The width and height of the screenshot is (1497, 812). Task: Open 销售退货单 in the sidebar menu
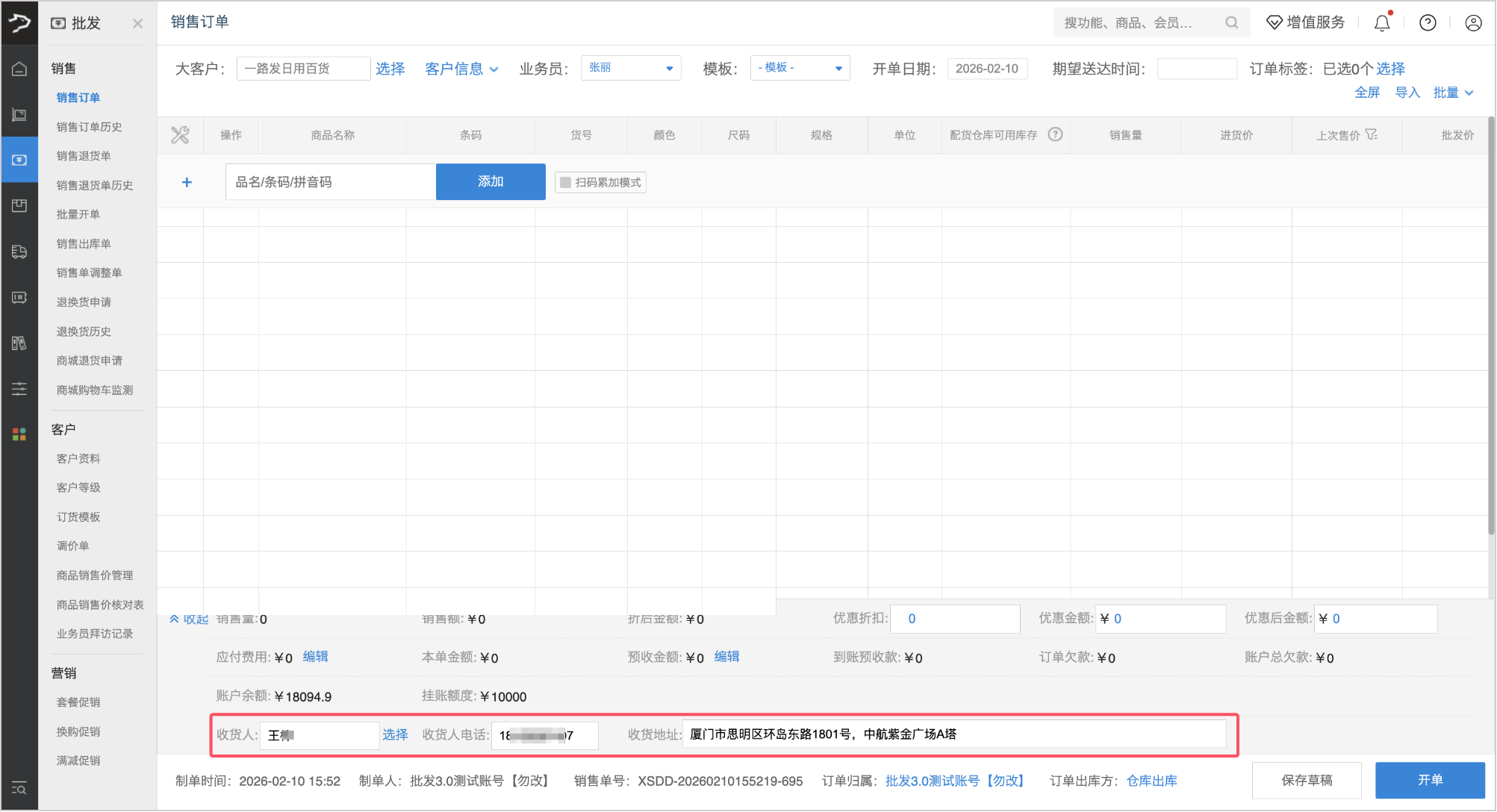[84, 156]
